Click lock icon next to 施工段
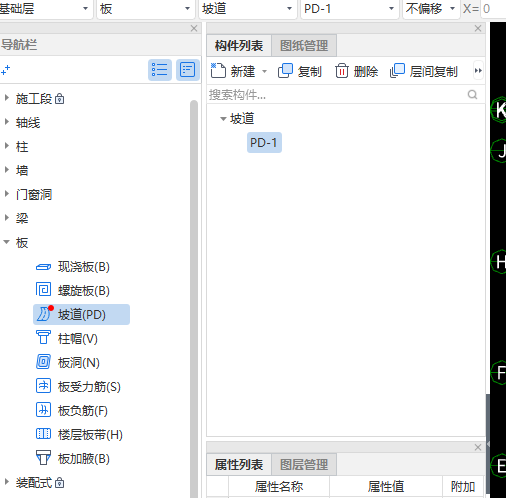 [59, 99]
